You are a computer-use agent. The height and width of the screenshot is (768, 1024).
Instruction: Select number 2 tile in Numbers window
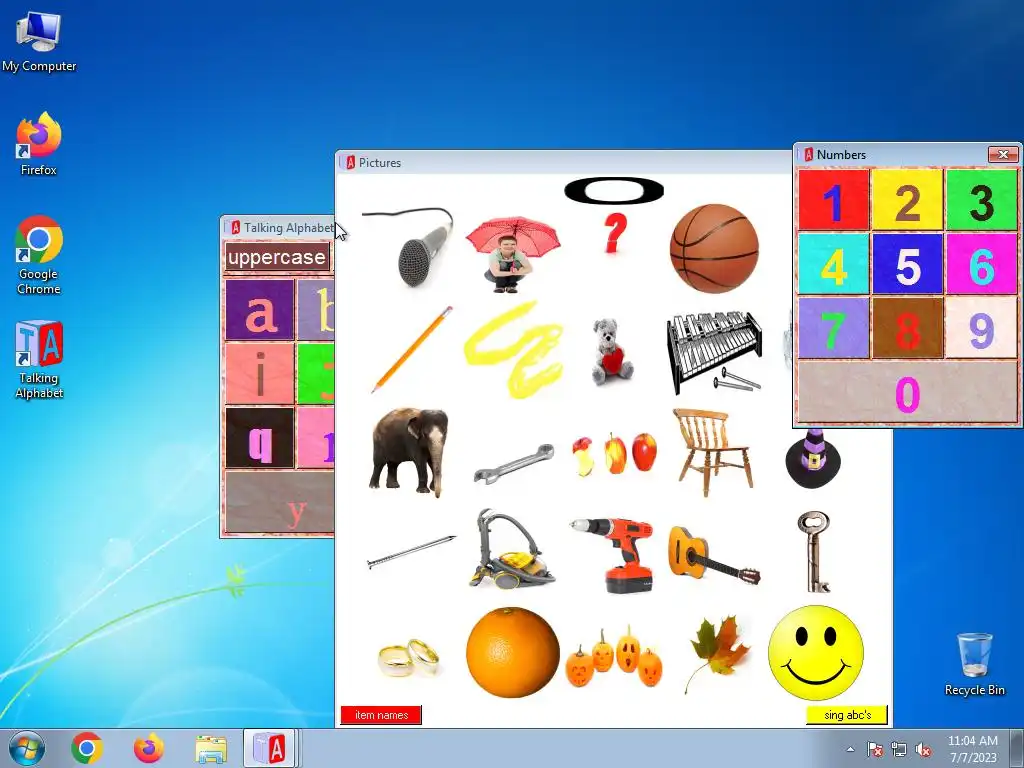pyautogui.click(x=907, y=200)
